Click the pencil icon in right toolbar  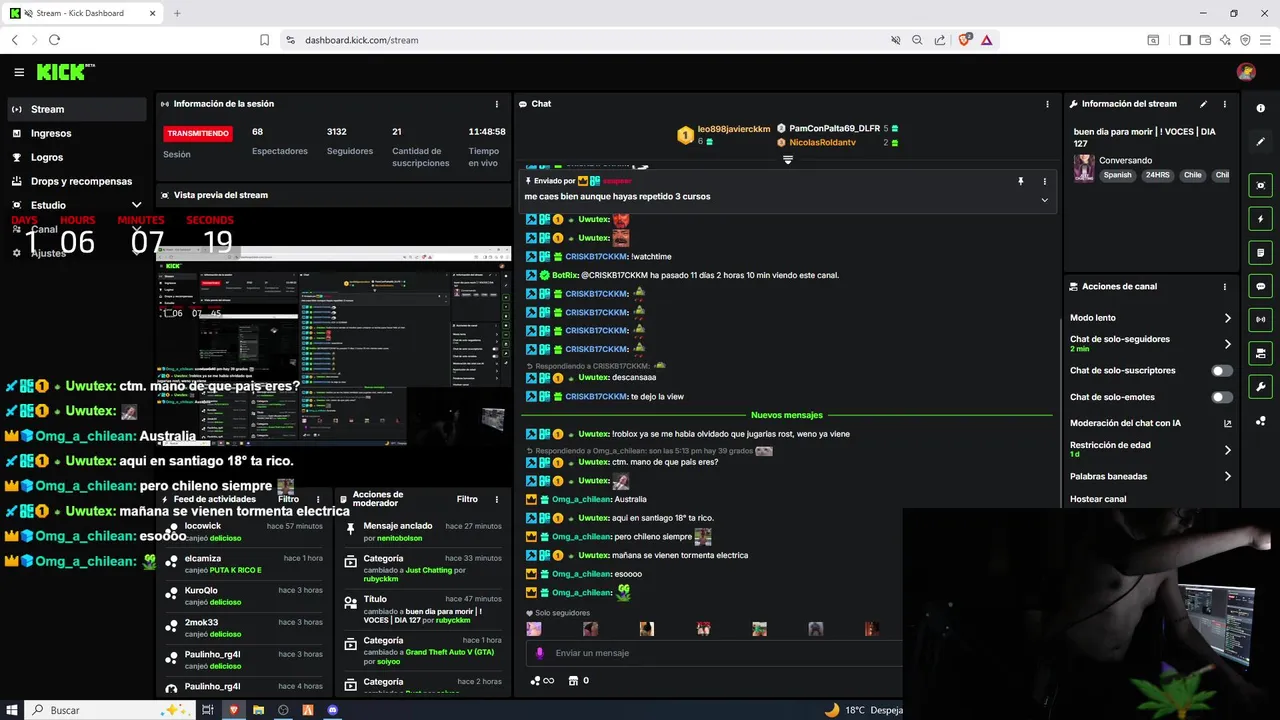click(1261, 142)
